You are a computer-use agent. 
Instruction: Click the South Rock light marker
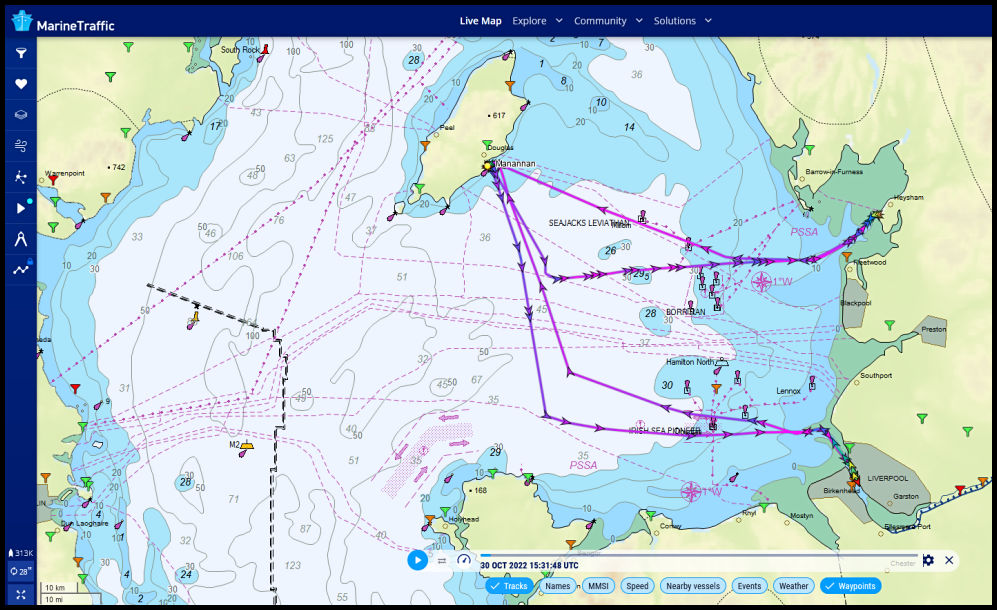tap(266, 49)
